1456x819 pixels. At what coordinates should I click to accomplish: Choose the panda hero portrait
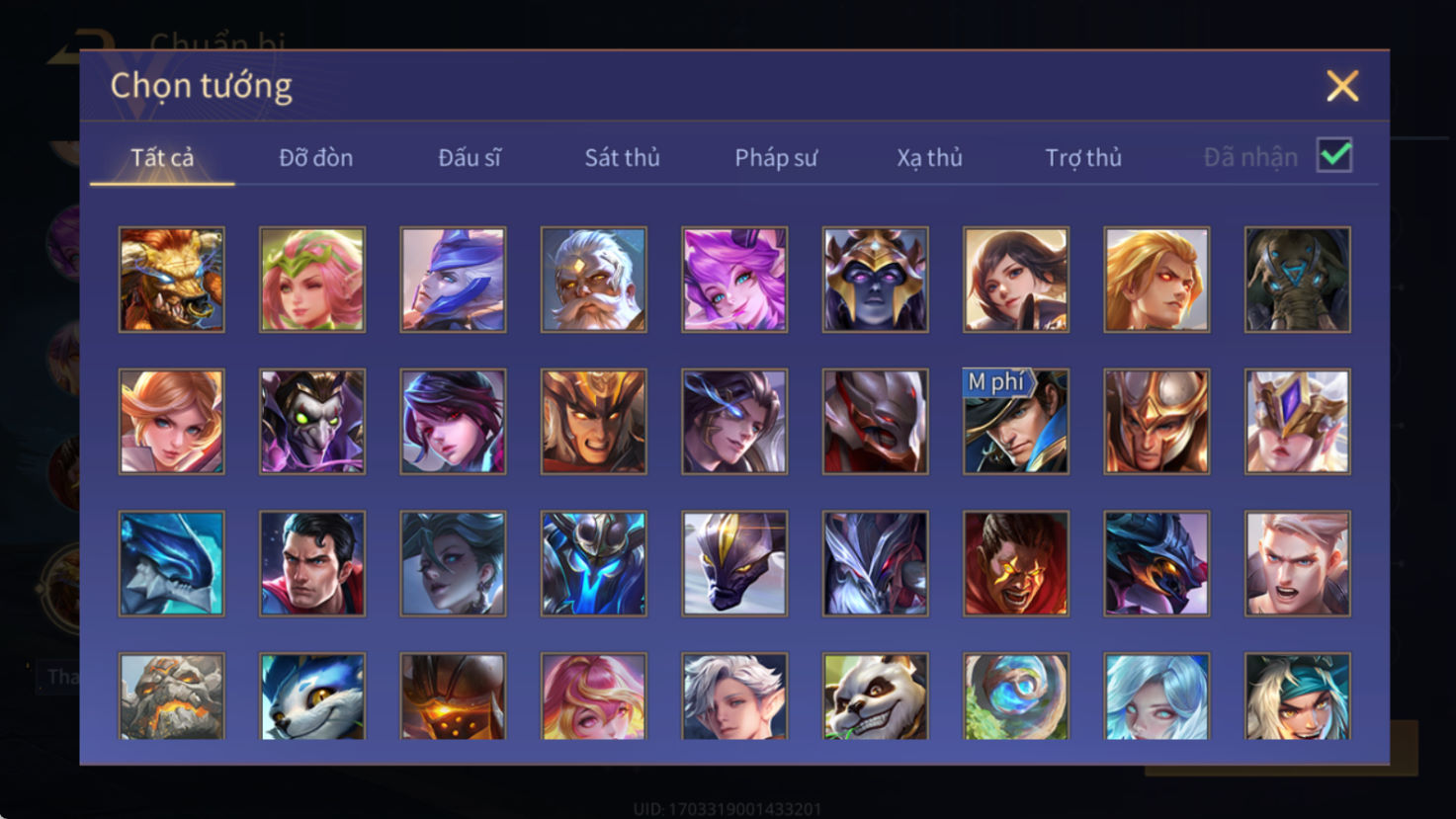(875, 696)
